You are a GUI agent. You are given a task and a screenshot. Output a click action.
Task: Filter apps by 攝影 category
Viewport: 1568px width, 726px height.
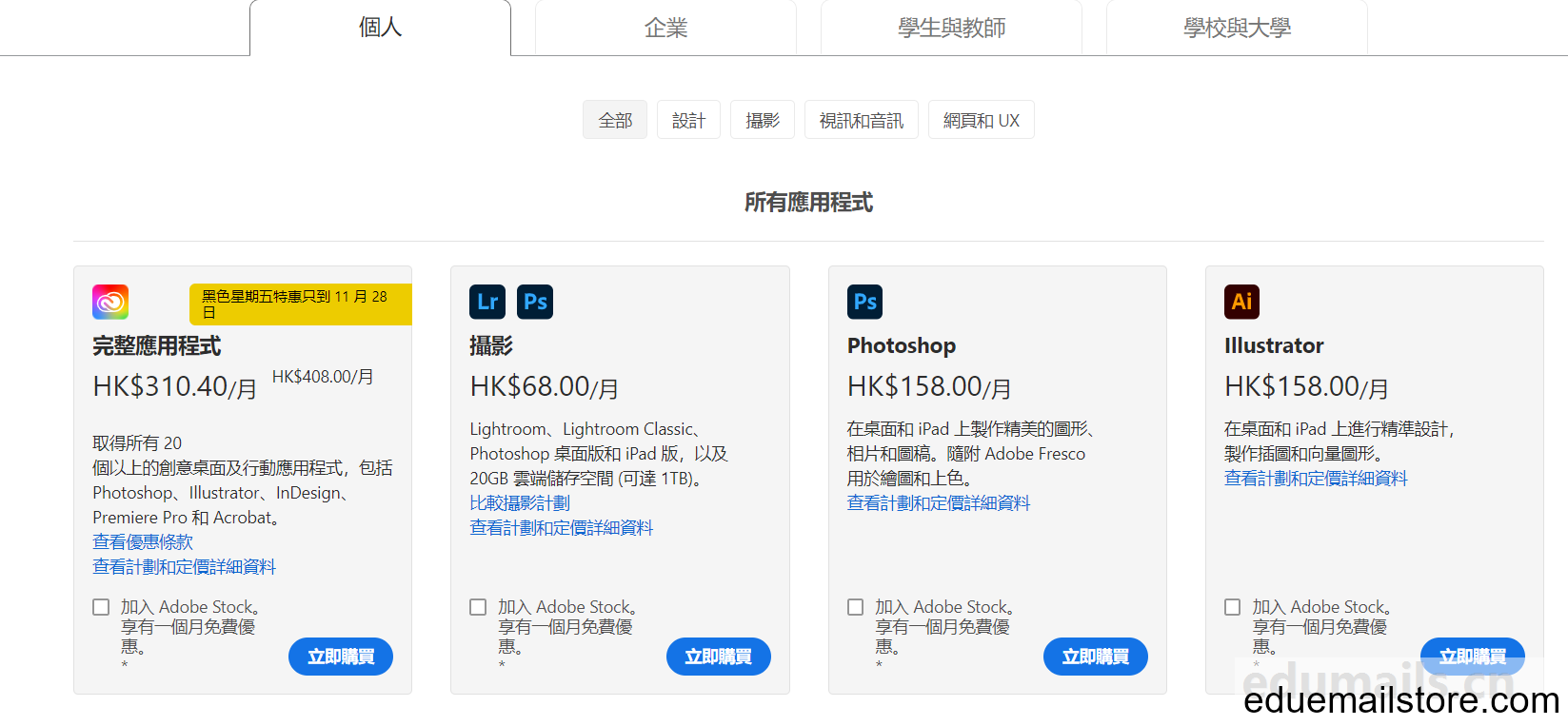click(763, 120)
